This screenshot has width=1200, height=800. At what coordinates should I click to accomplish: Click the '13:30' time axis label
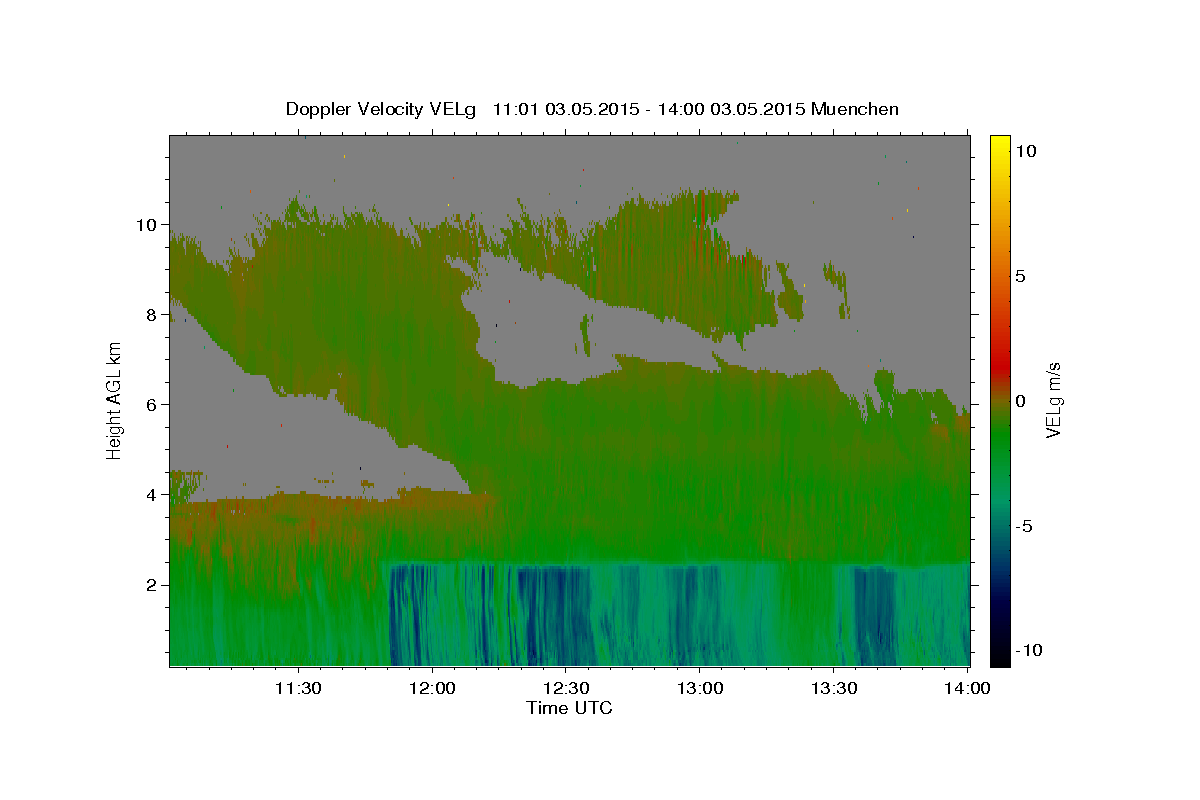click(834, 688)
